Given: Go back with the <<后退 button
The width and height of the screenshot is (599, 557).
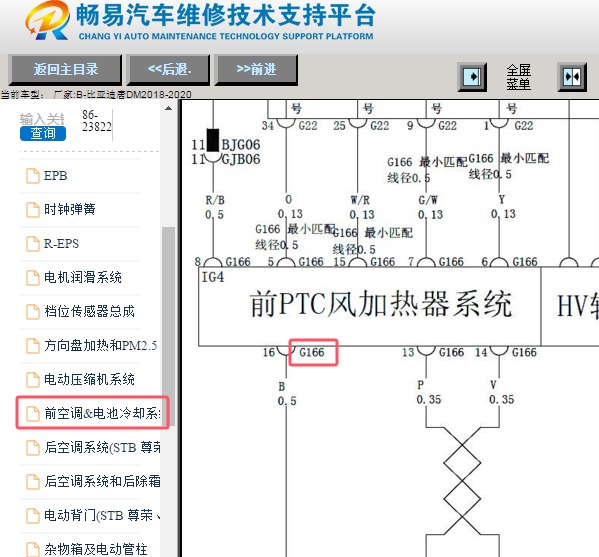Looking at the screenshot, I should click(168, 70).
